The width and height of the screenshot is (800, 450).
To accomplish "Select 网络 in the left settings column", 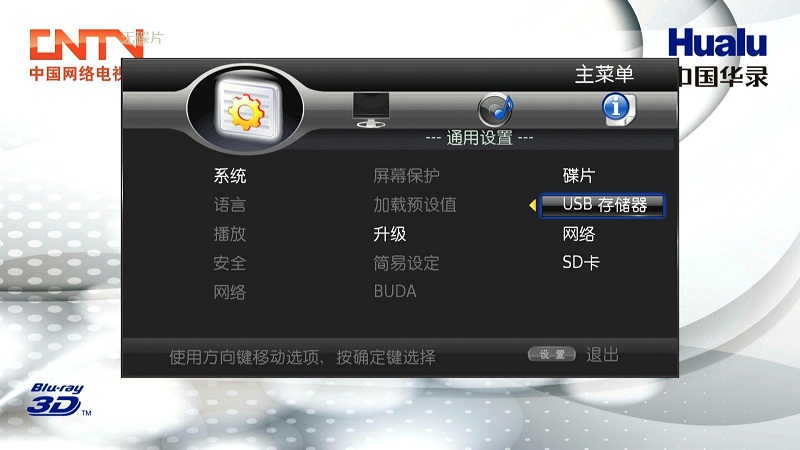I will tap(230, 292).
